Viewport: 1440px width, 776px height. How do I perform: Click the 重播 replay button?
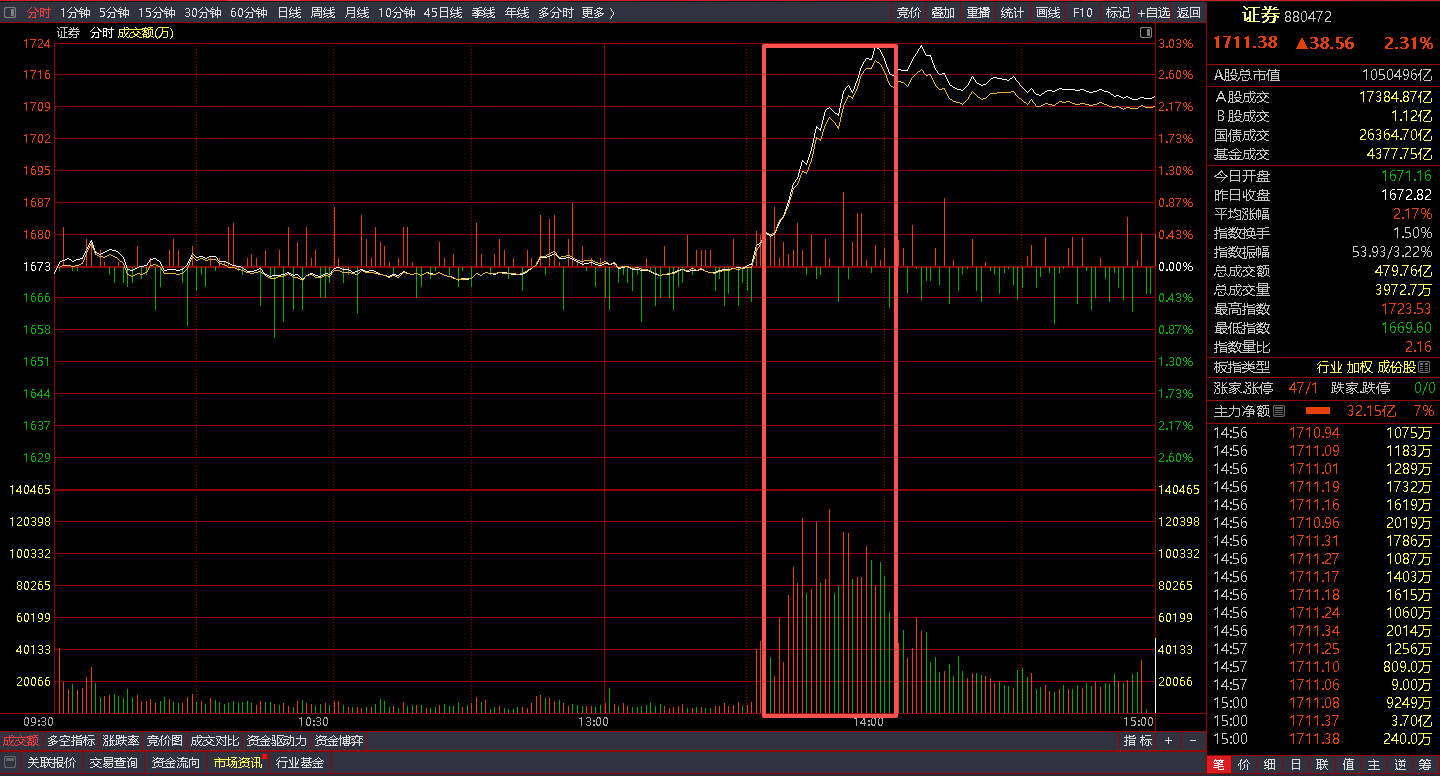click(978, 13)
